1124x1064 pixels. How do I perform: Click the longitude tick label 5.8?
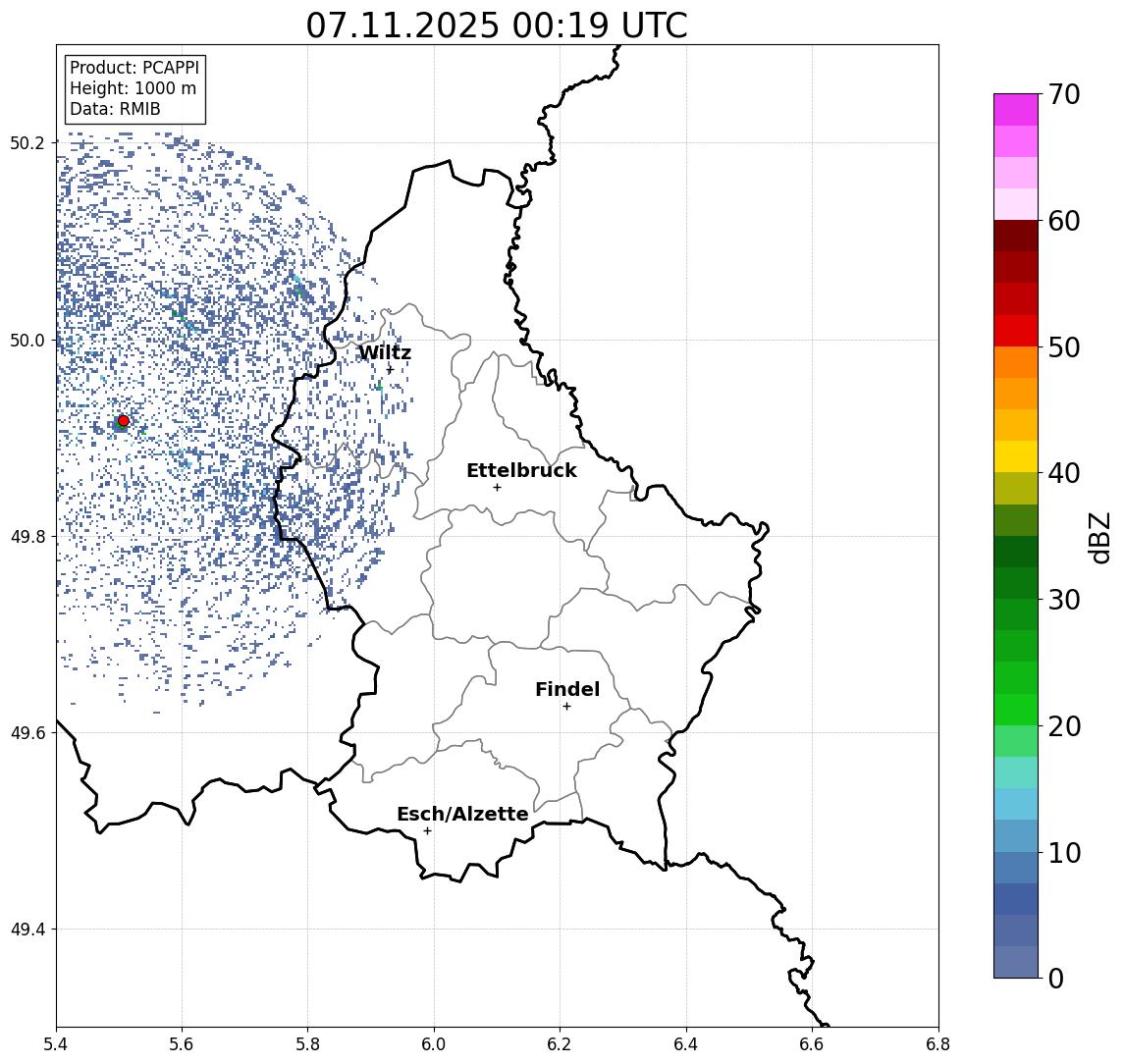click(x=307, y=1044)
